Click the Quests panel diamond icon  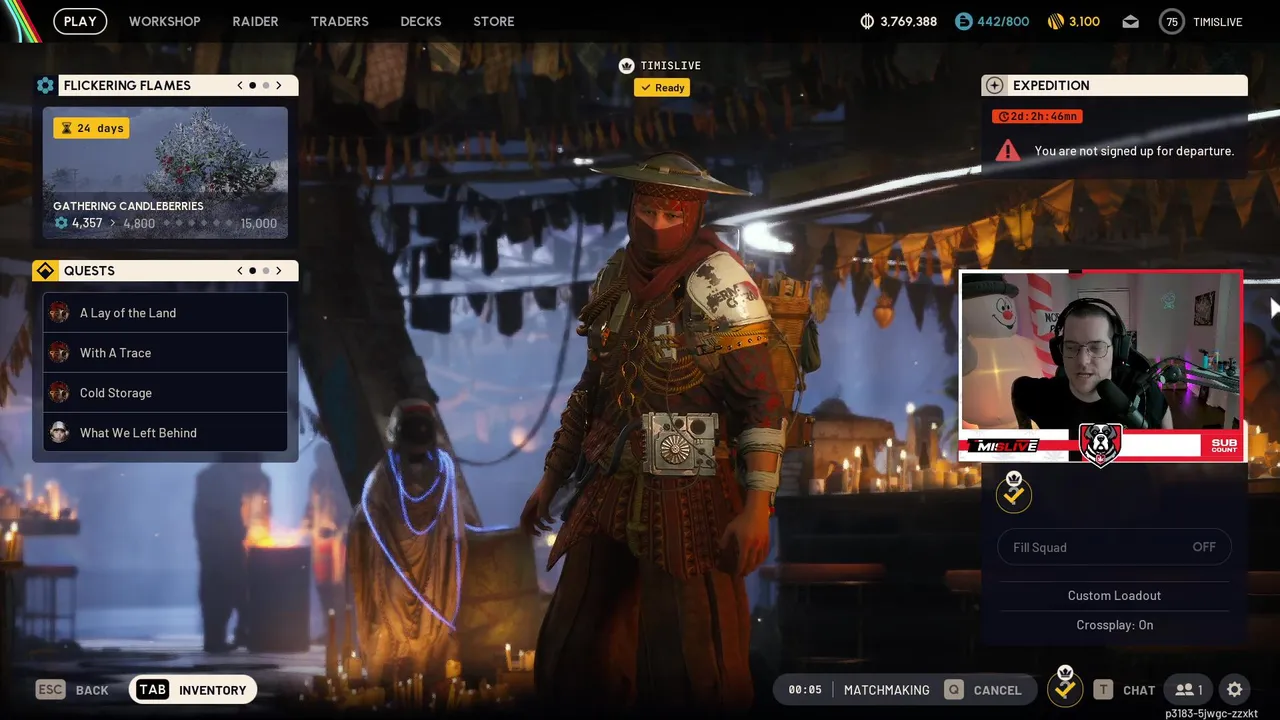[45, 271]
